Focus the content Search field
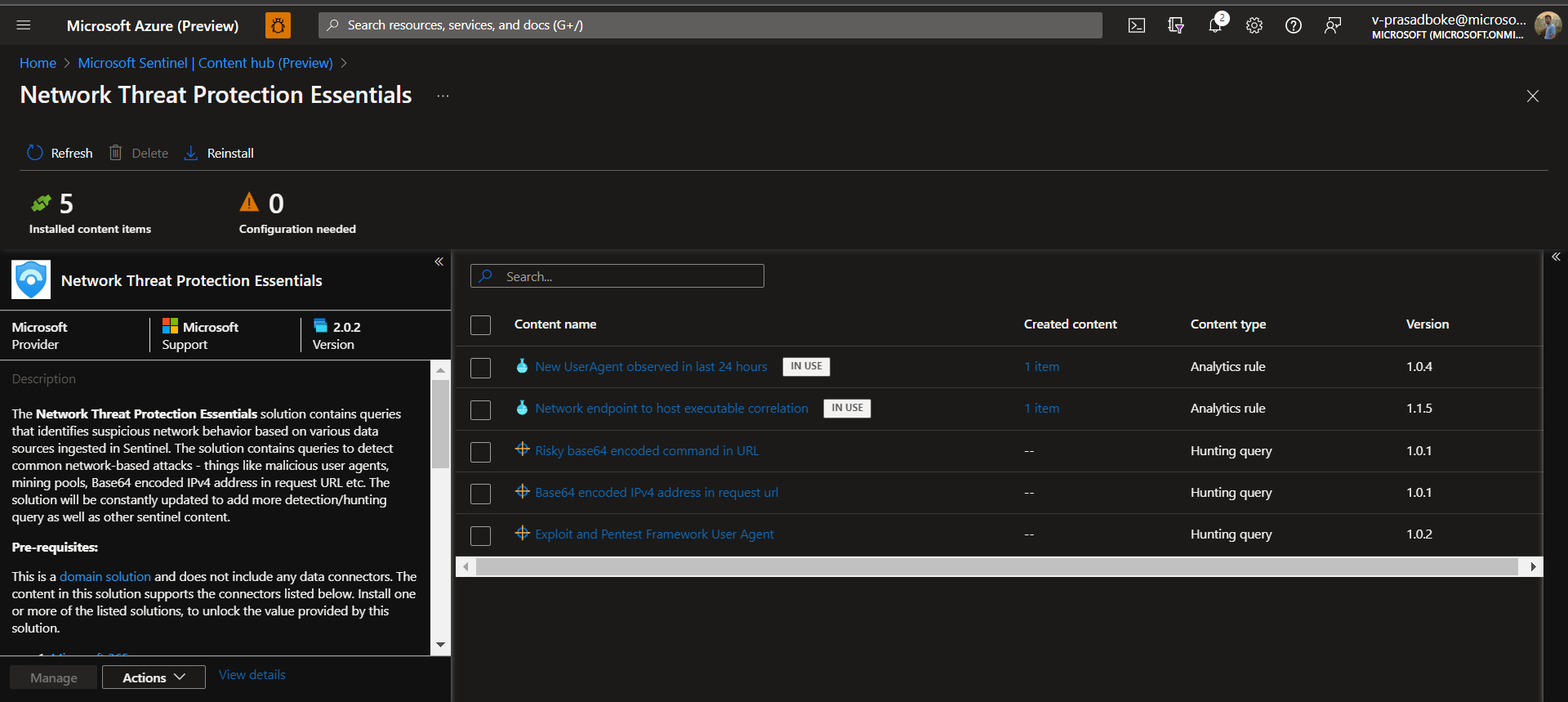 coord(617,276)
